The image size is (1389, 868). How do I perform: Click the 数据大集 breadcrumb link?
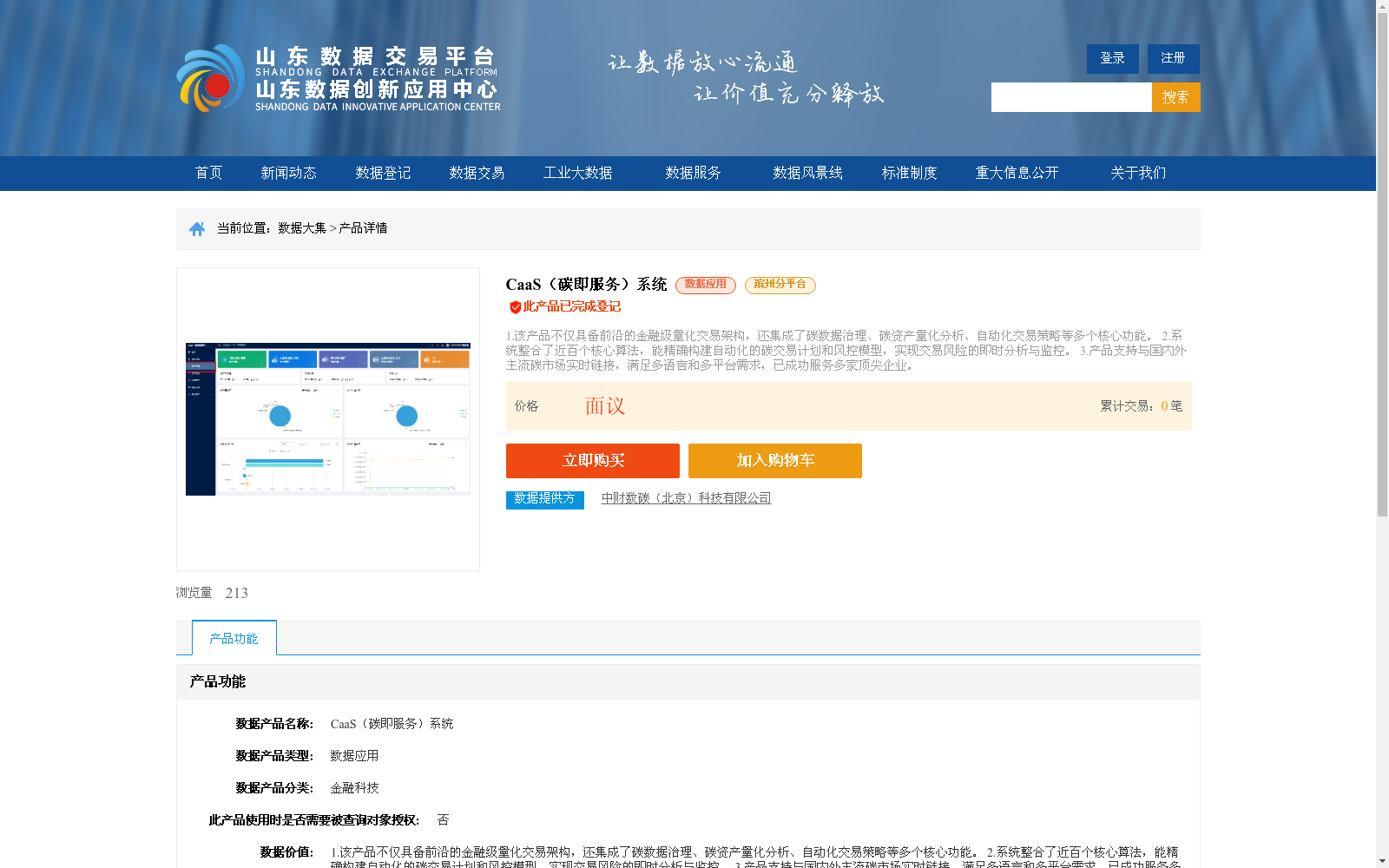tap(302, 228)
